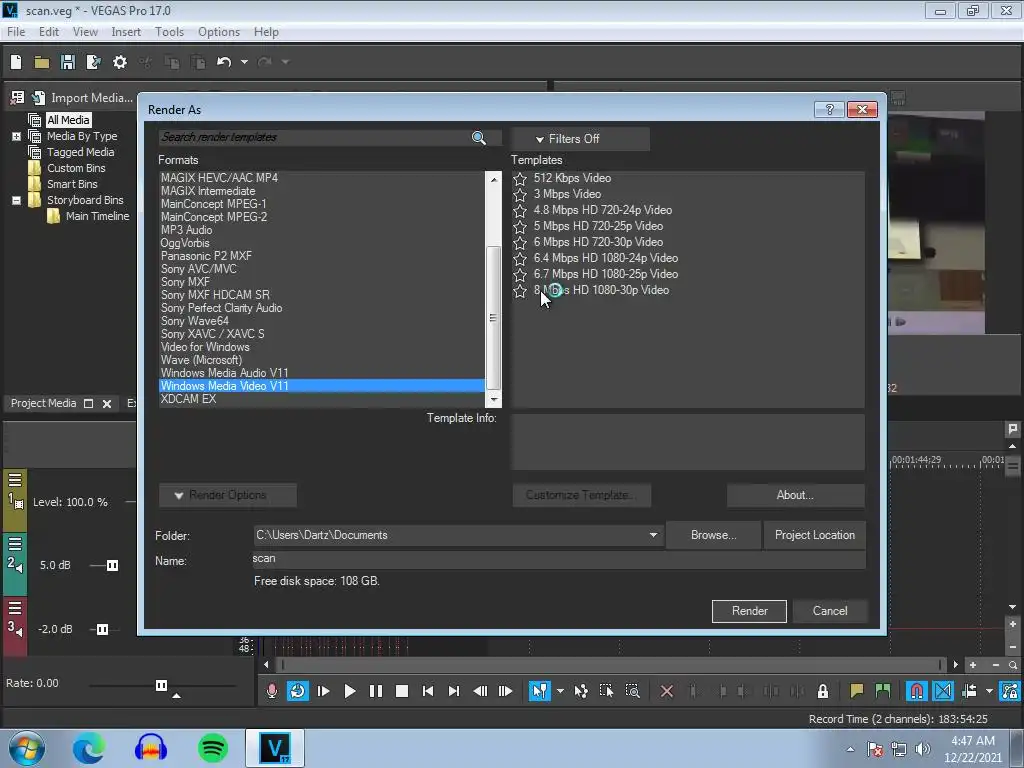Click the About... button
The height and width of the screenshot is (768, 1024).
pyautogui.click(x=795, y=495)
